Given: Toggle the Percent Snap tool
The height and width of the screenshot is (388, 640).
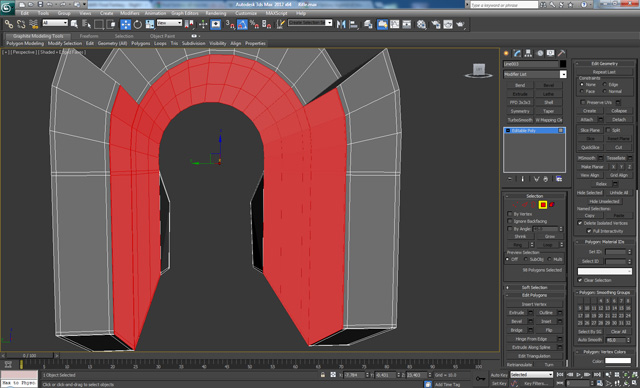Looking at the screenshot, I should (254, 24).
